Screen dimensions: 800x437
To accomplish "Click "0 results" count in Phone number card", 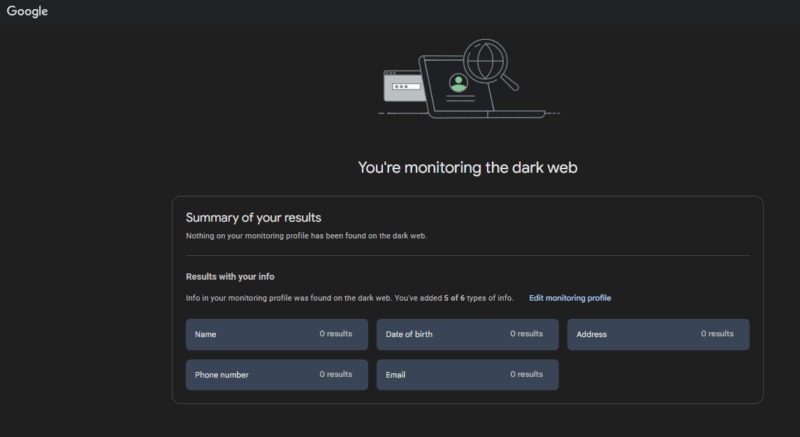I will 336,374.
